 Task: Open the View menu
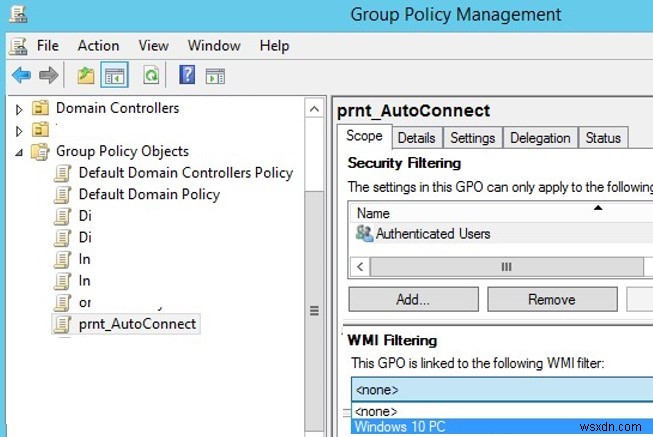coord(153,45)
